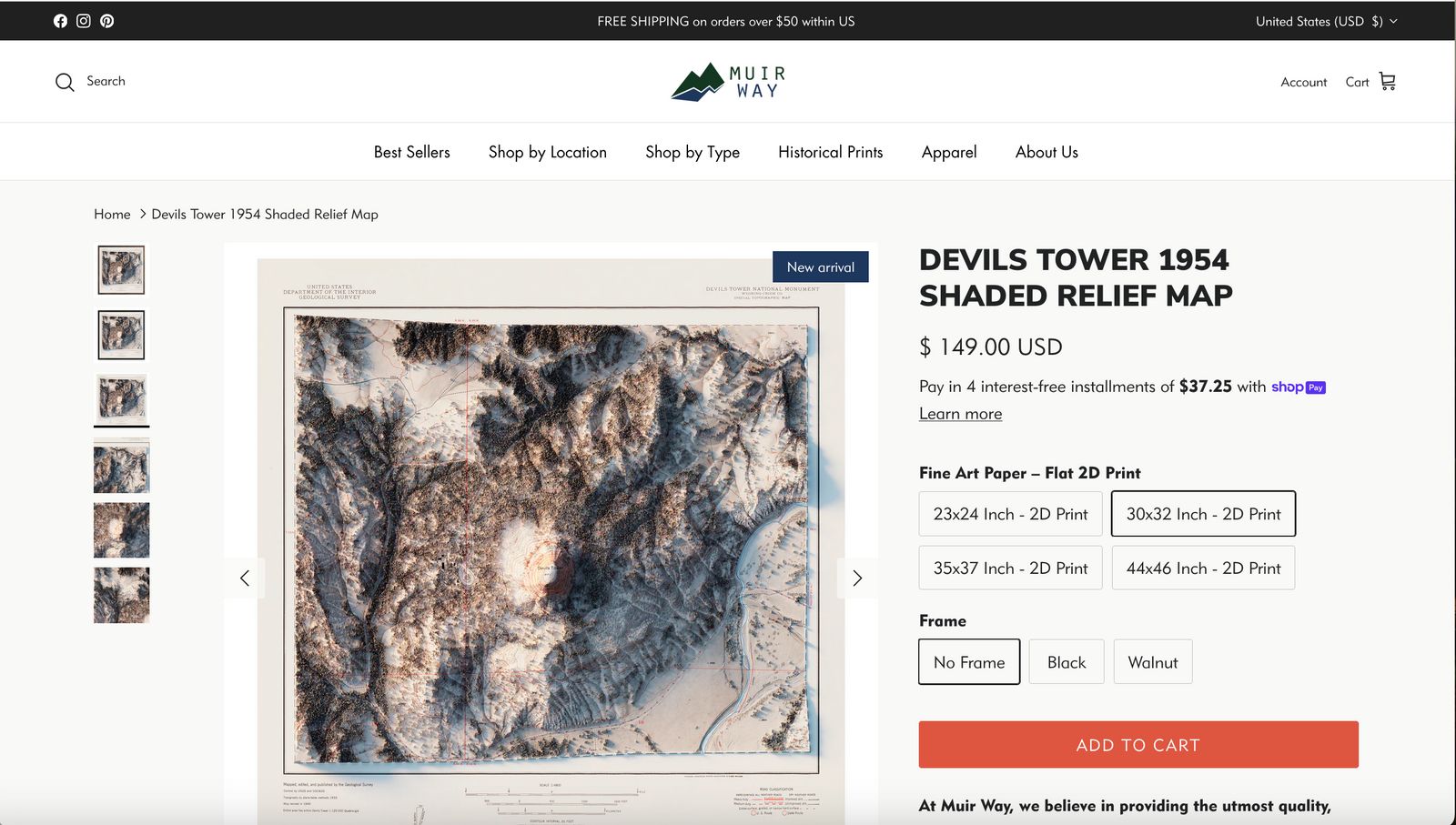Image resolution: width=1456 pixels, height=825 pixels.
Task: Click the Frame section label
Action: point(943,620)
